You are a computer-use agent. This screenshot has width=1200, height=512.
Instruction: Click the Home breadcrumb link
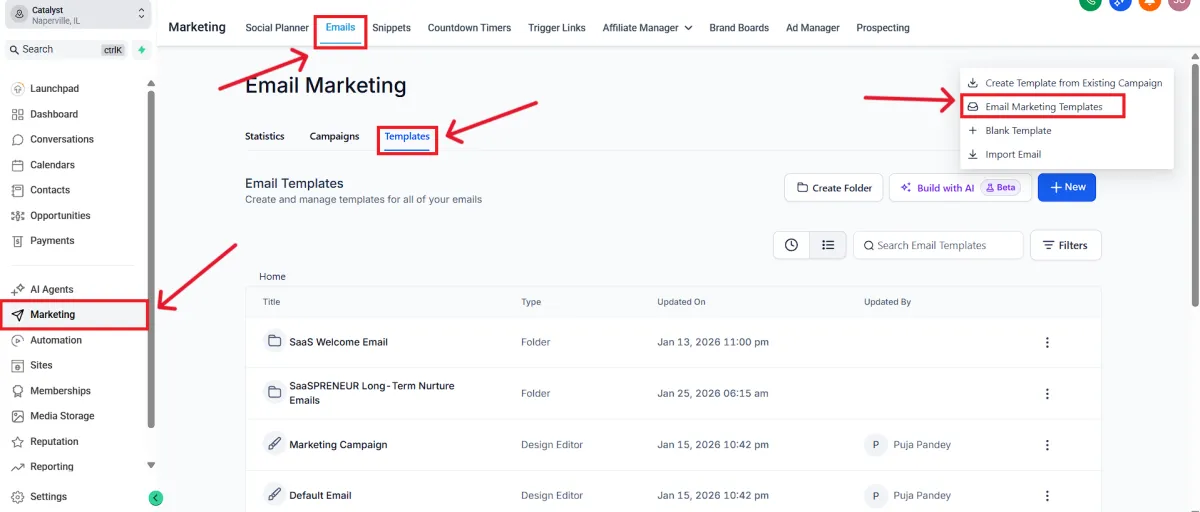click(x=272, y=276)
